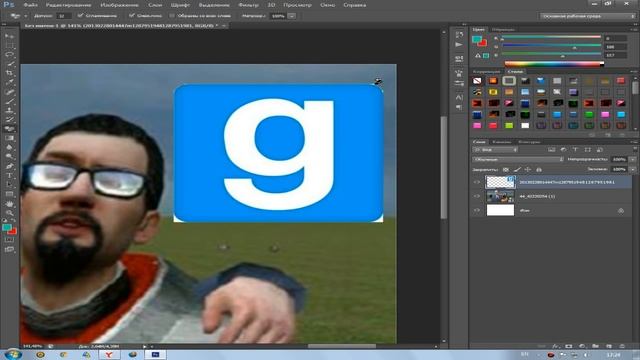Click the Допуск tolerance input field
The height and width of the screenshot is (360, 640).
(63, 16)
